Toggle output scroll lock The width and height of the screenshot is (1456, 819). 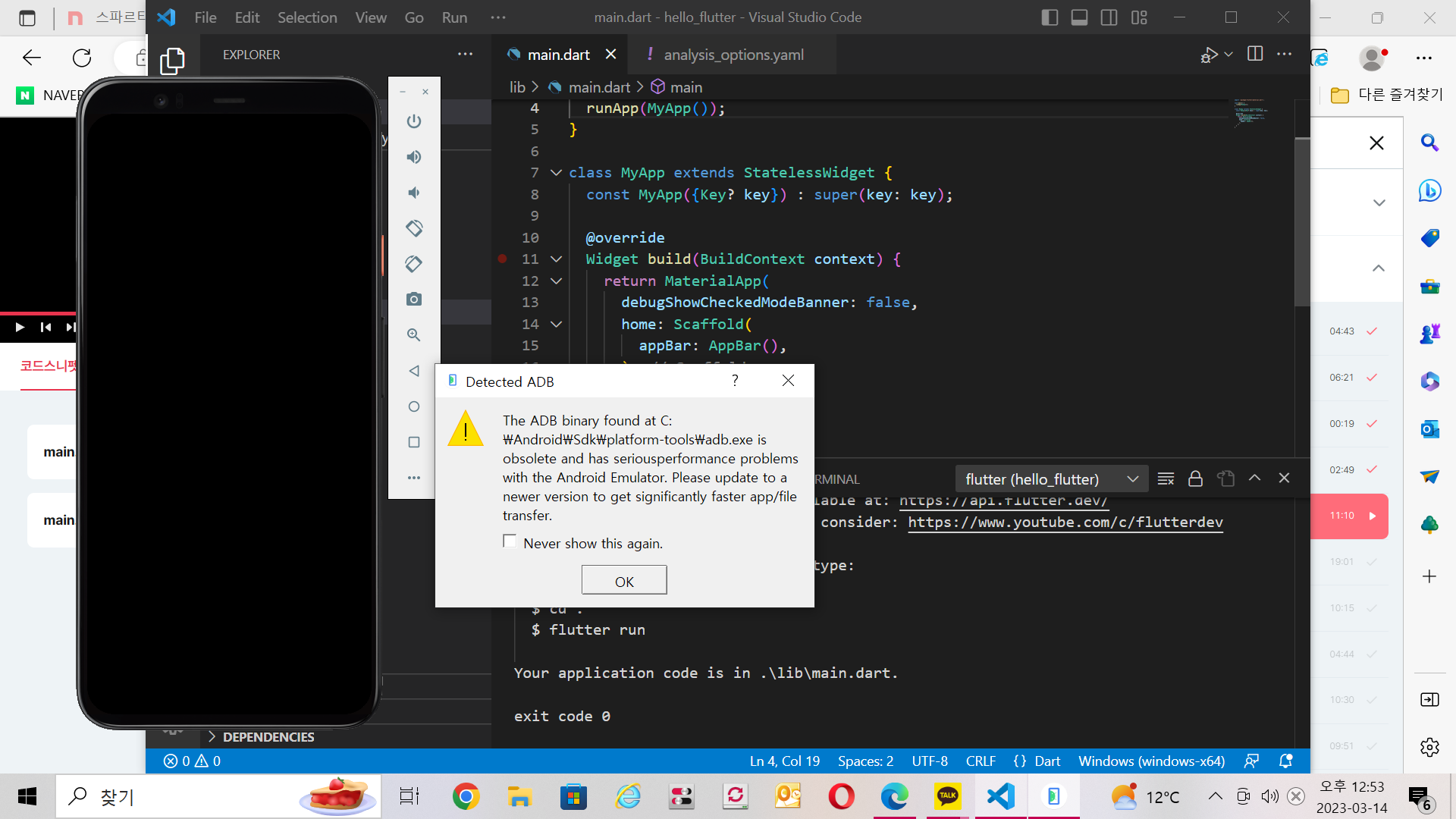(1196, 479)
